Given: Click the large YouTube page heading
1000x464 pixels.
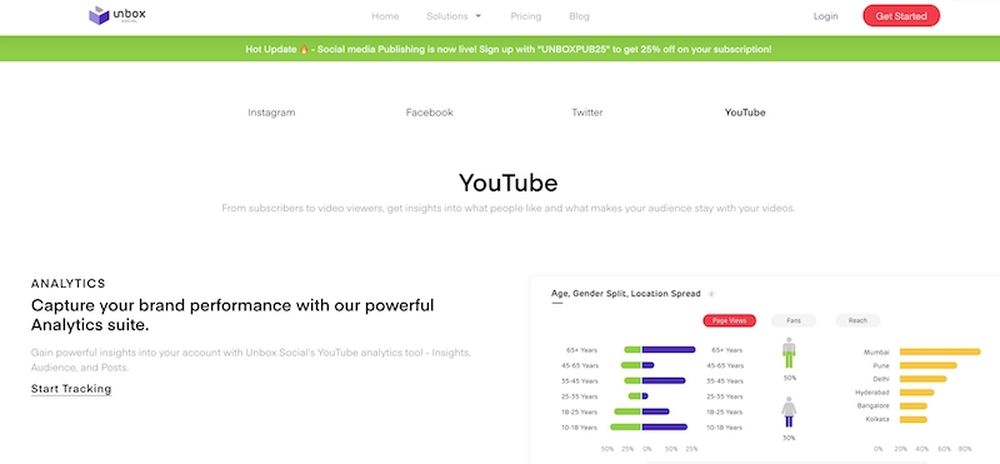Looking at the screenshot, I should coord(508,183).
